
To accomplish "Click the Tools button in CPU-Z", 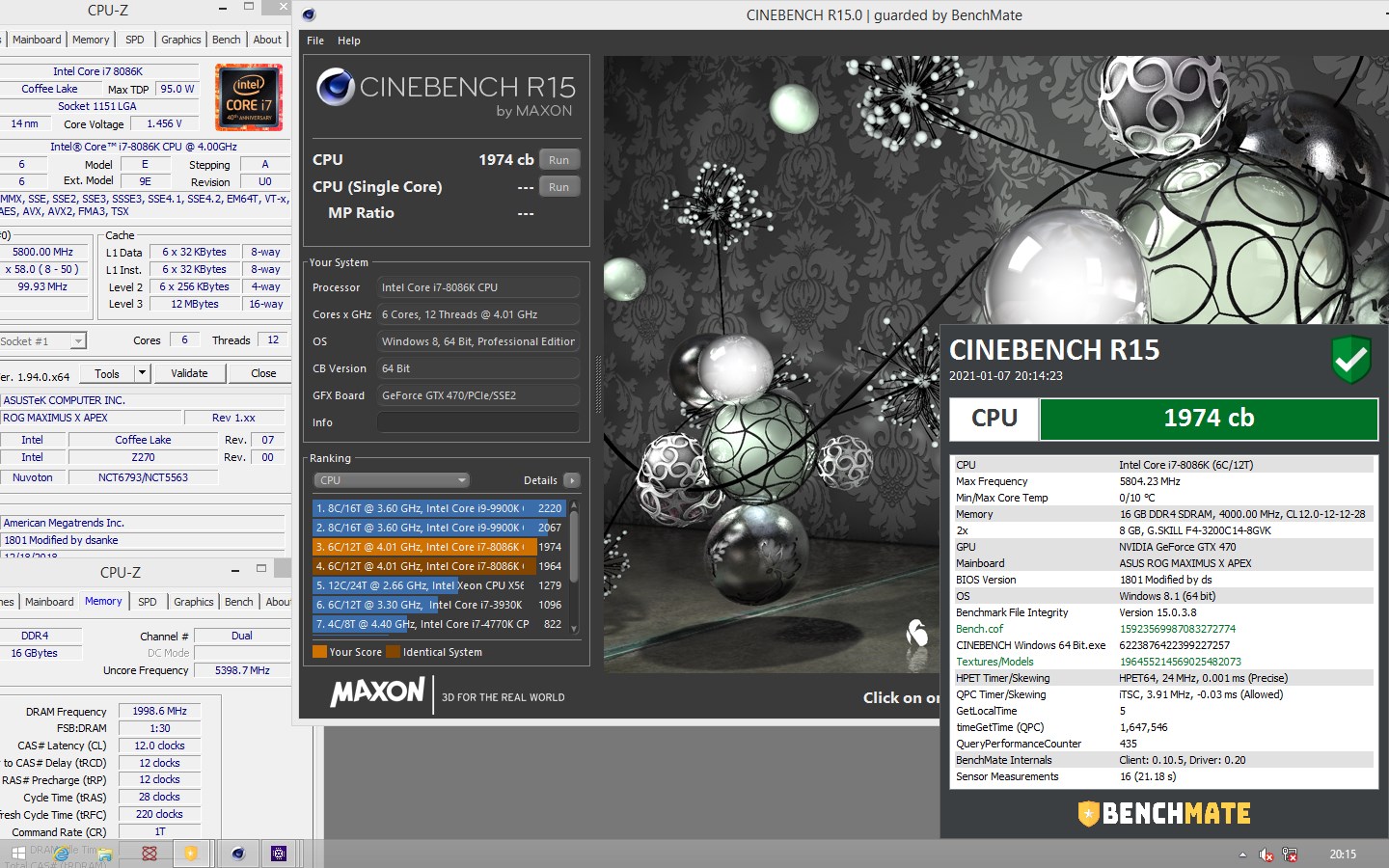I will click(107, 374).
